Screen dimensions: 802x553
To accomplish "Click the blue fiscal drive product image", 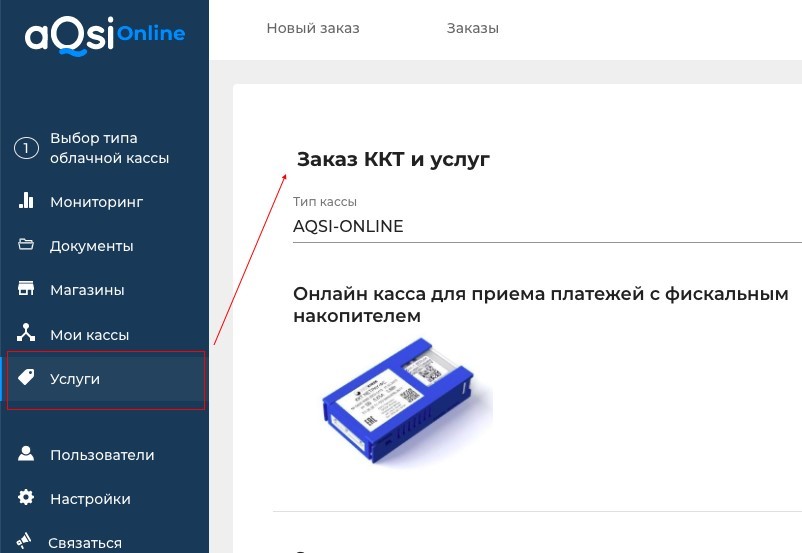I will pyautogui.click(x=398, y=400).
